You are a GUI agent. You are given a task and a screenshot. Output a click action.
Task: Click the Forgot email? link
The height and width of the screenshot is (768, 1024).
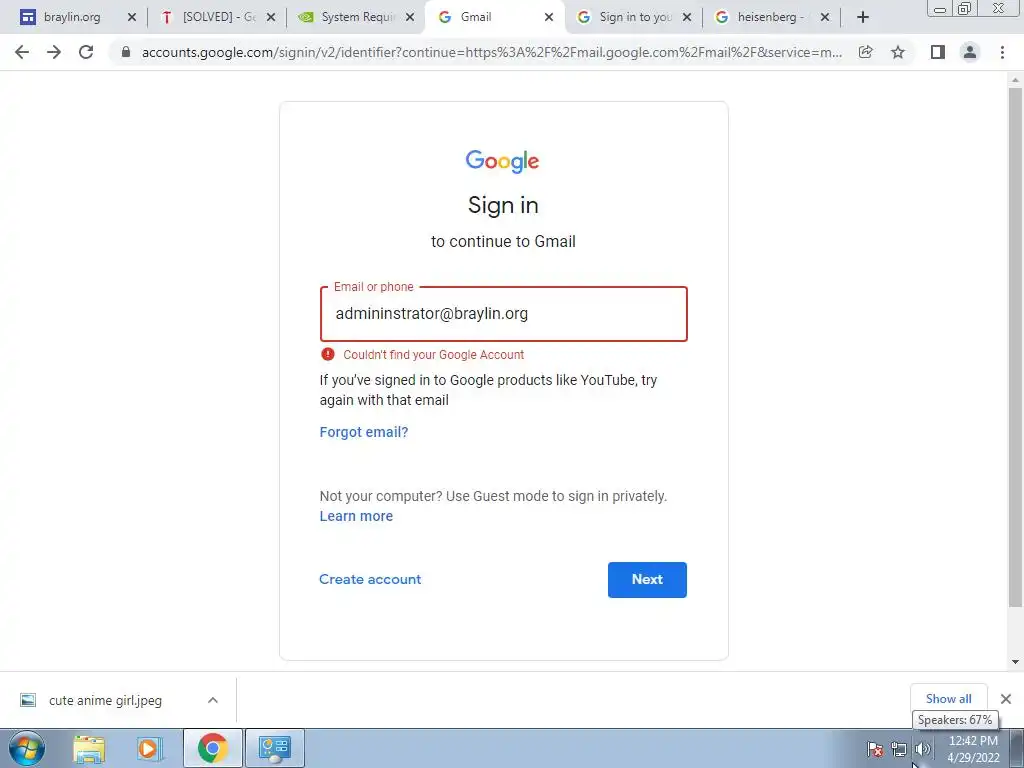pyautogui.click(x=364, y=432)
